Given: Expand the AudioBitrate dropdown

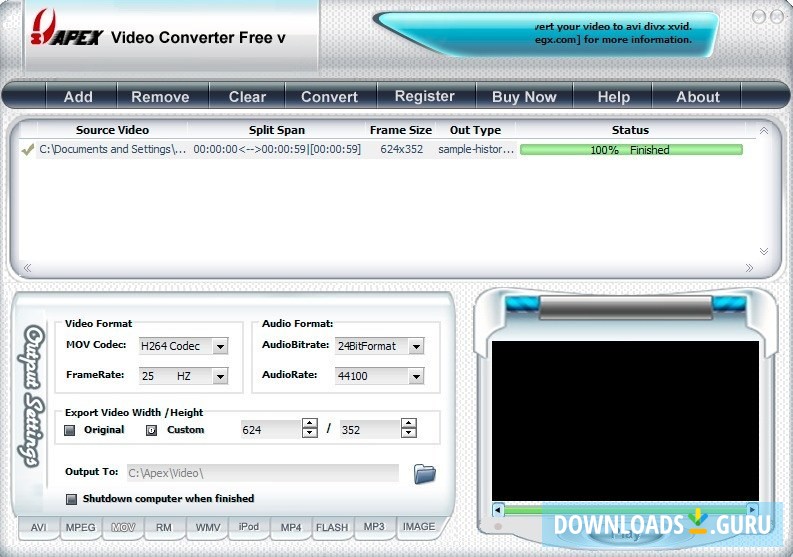Looking at the screenshot, I should point(416,347).
